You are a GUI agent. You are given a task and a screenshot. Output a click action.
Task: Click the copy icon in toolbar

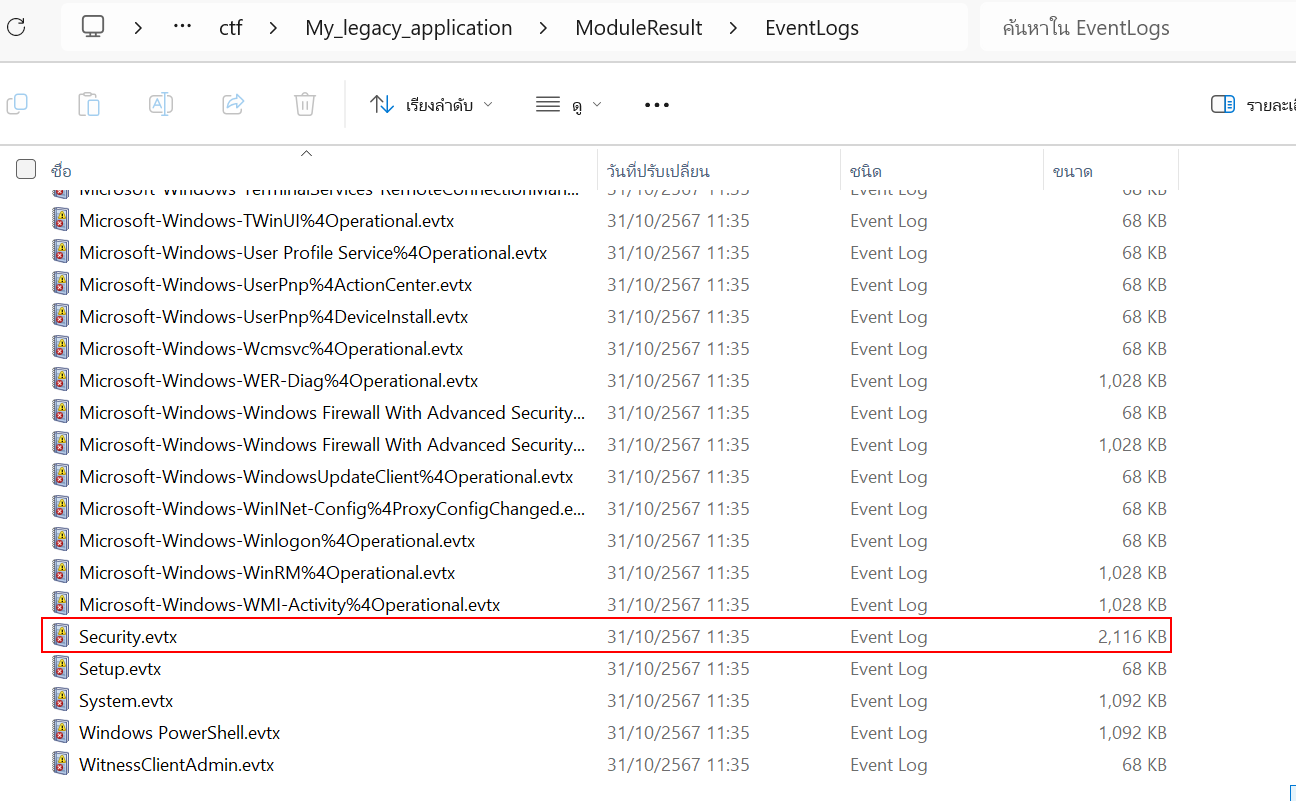[x=17, y=104]
